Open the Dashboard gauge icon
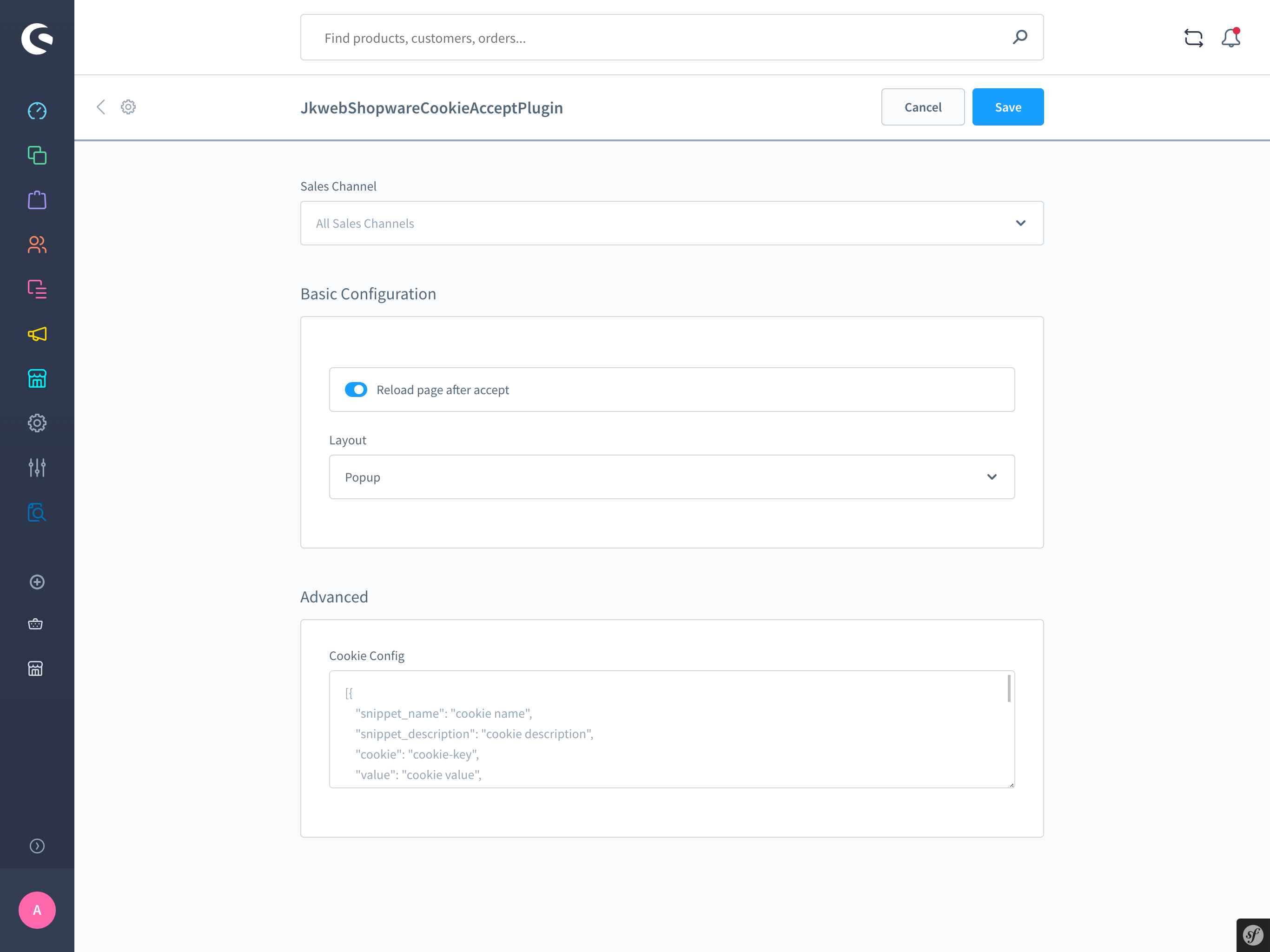 click(37, 111)
